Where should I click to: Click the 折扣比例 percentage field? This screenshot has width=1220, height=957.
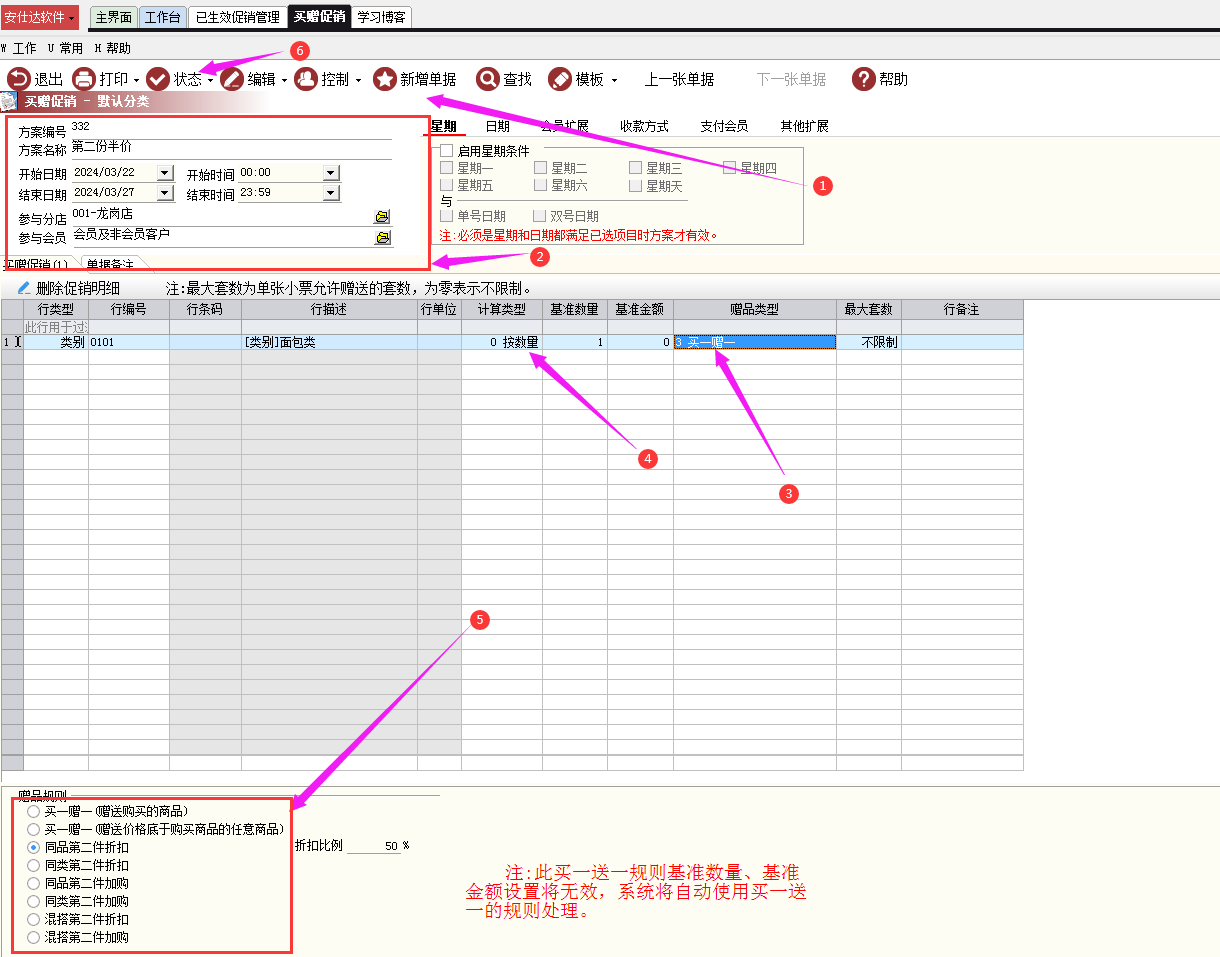tap(372, 846)
